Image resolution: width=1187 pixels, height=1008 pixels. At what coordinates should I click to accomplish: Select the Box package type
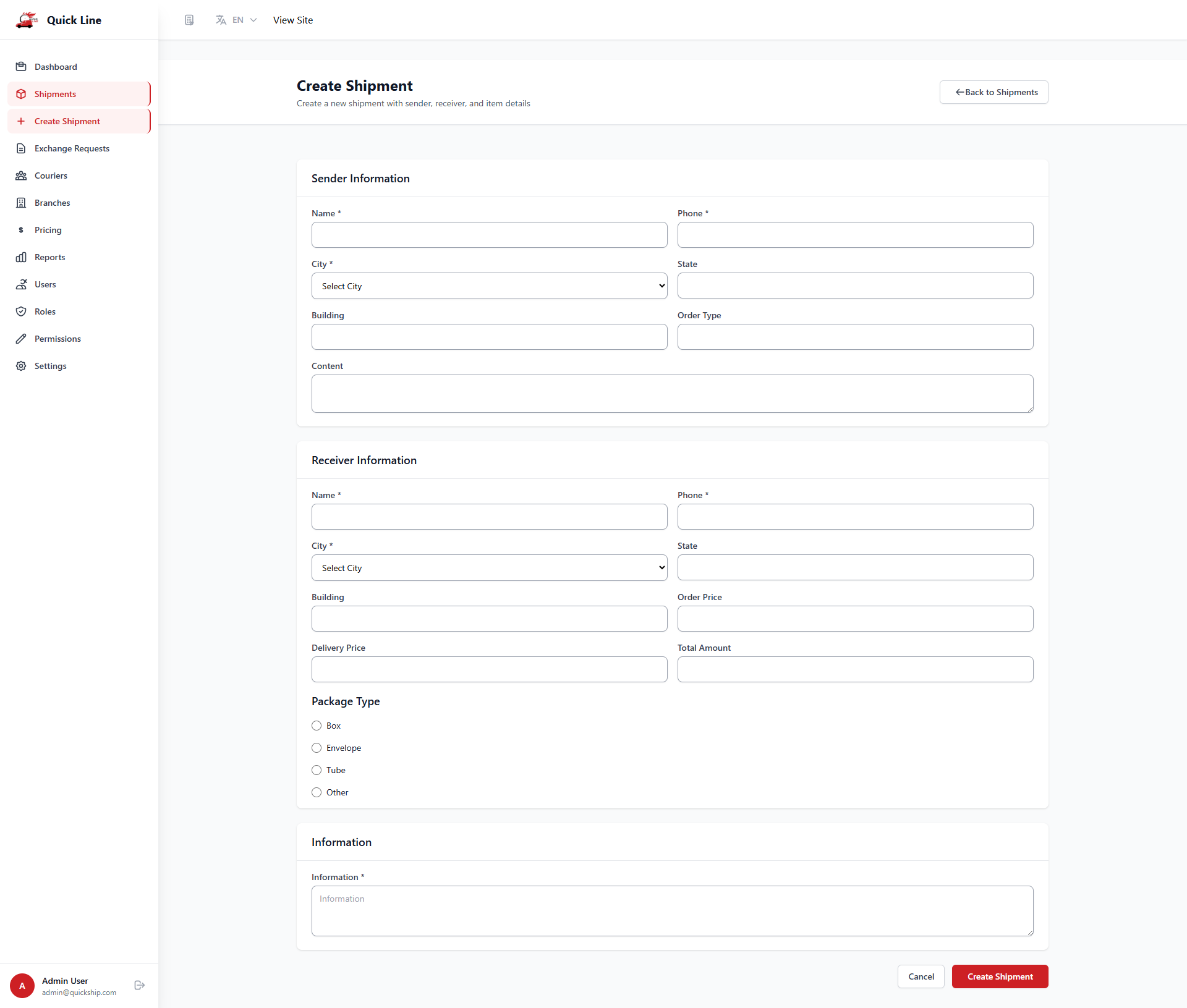[x=317, y=726]
